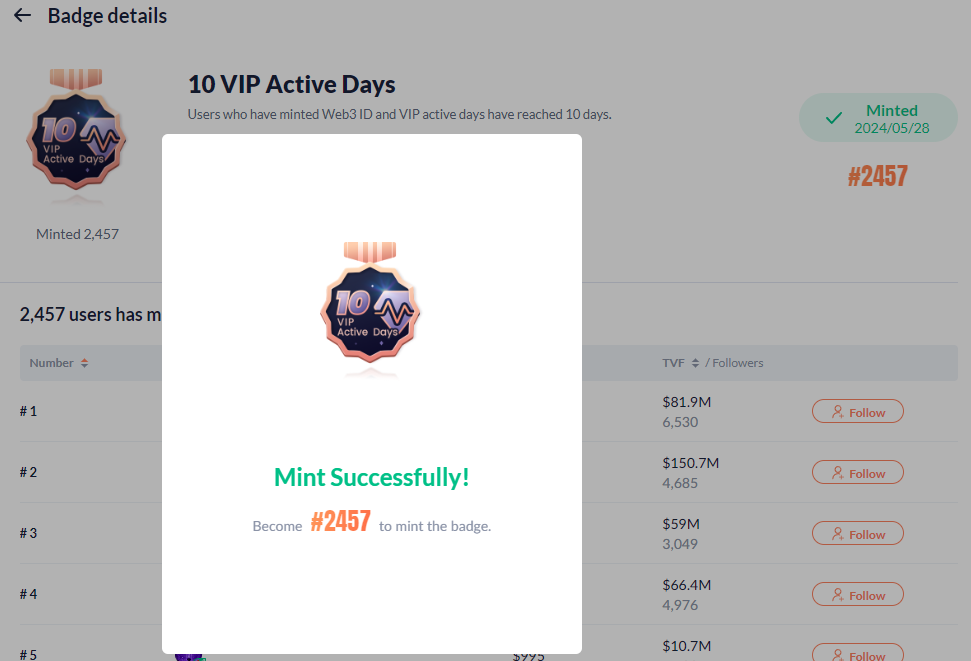Click the badge medal in the success popup
Image resolution: width=971 pixels, height=661 pixels.
pos(372,310)
